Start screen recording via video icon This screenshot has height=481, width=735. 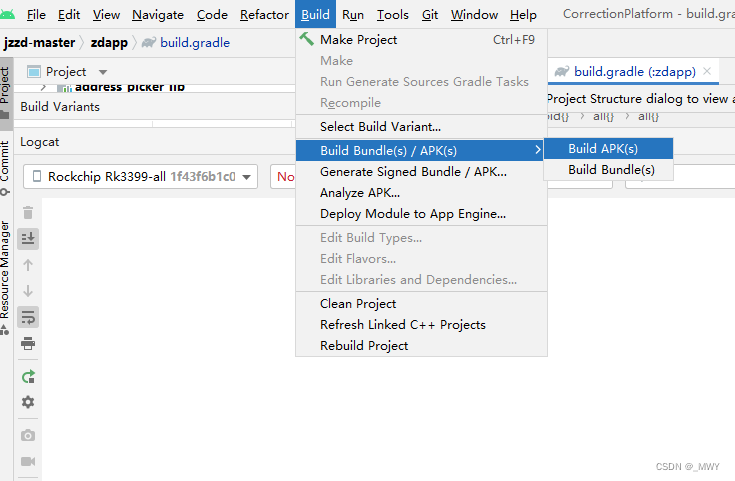[x=28, y=461]
